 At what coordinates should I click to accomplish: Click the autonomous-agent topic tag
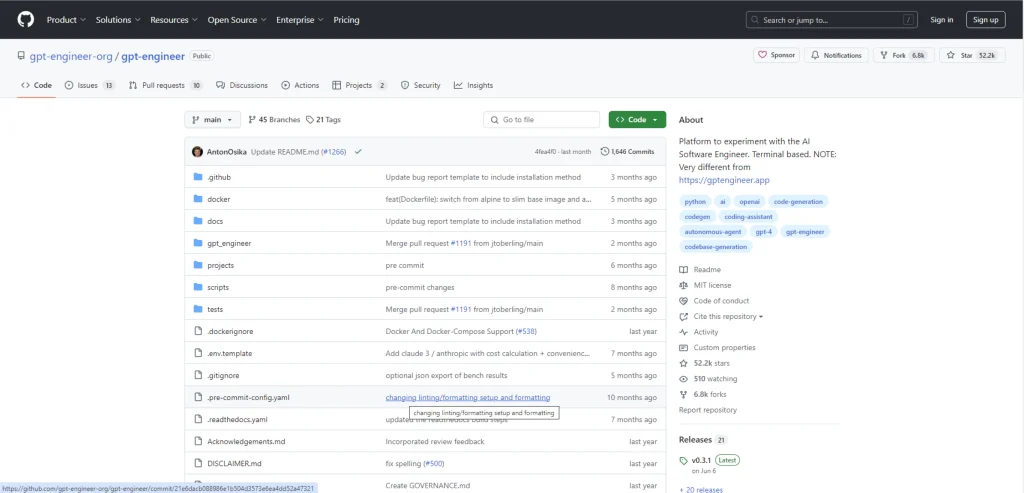click(711, 232)
